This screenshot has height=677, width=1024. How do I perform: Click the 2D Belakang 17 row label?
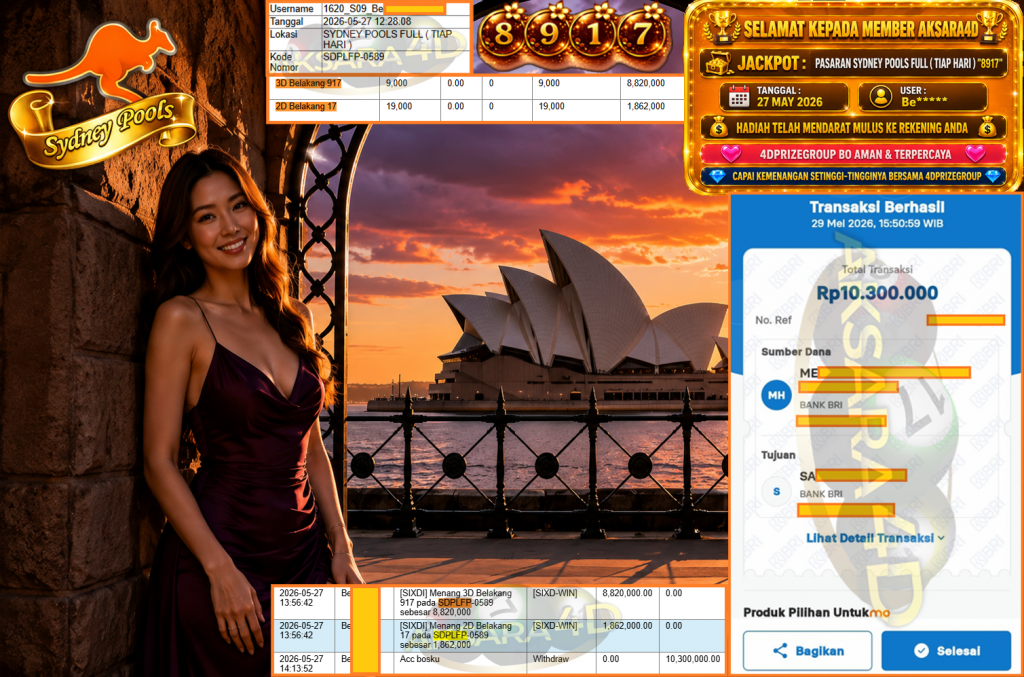coord(306,106)
